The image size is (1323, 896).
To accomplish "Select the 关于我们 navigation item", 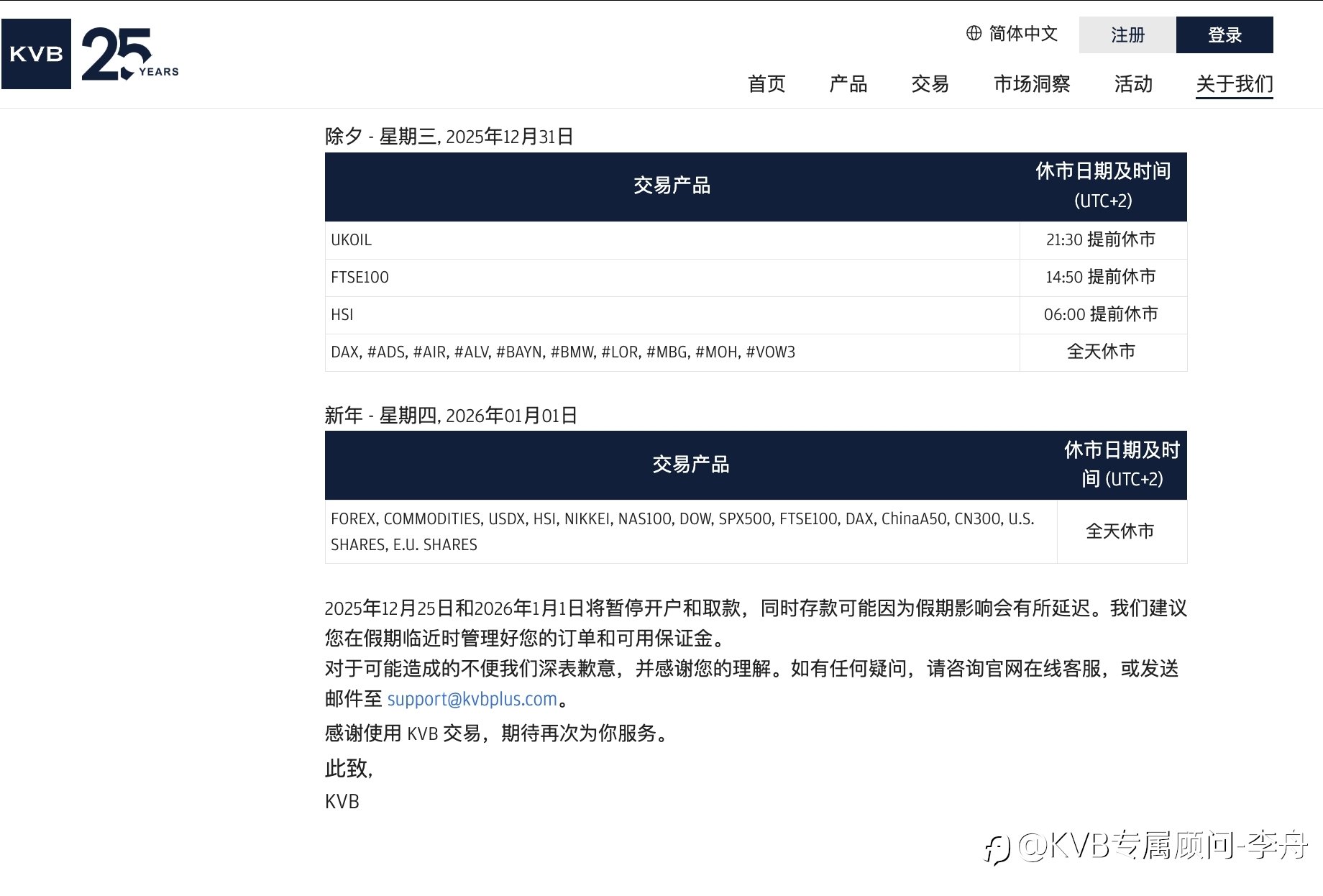I will [1235, 84].
